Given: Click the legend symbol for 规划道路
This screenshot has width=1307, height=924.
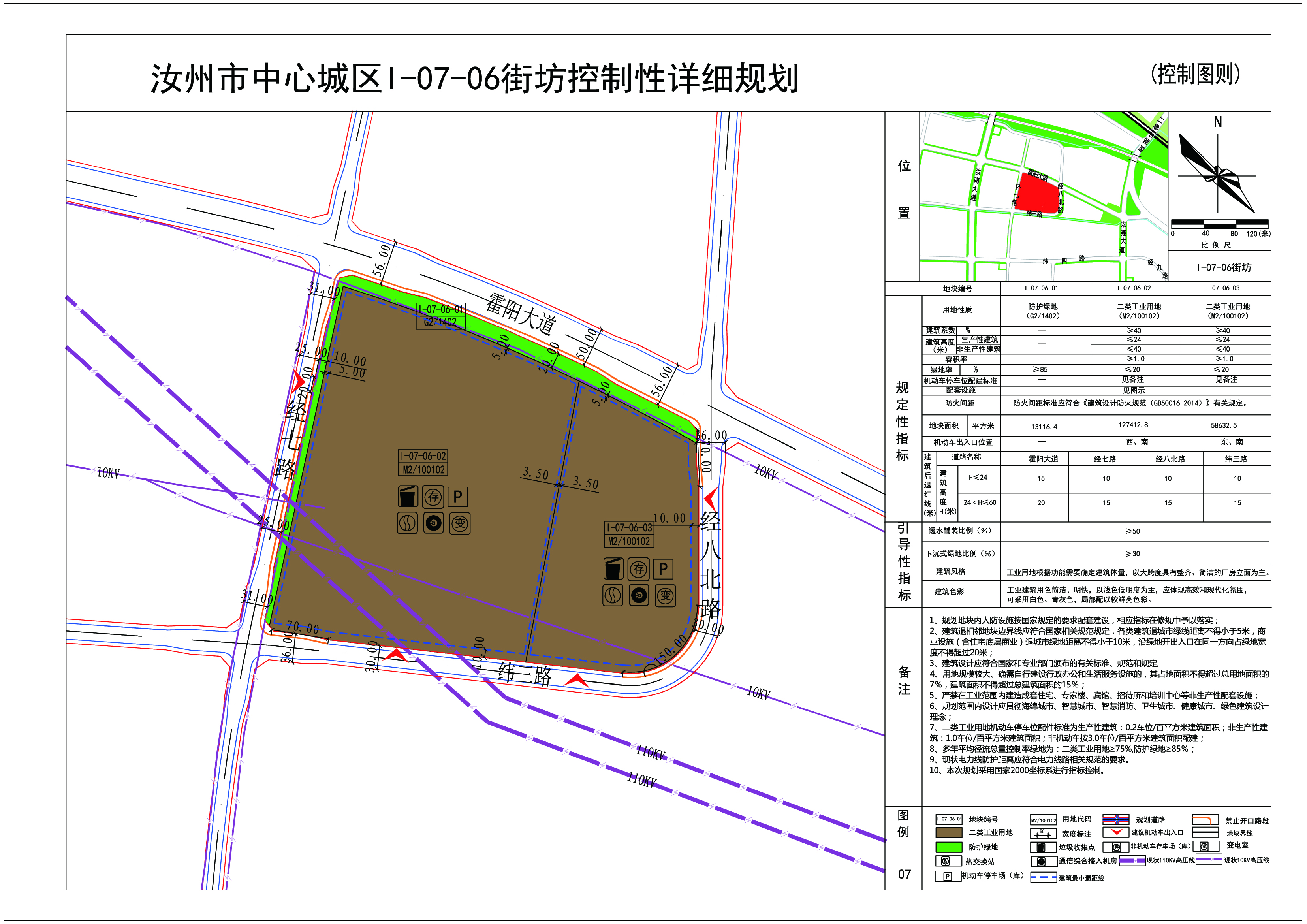Looking at the screenshot, I should point(1116,819).
